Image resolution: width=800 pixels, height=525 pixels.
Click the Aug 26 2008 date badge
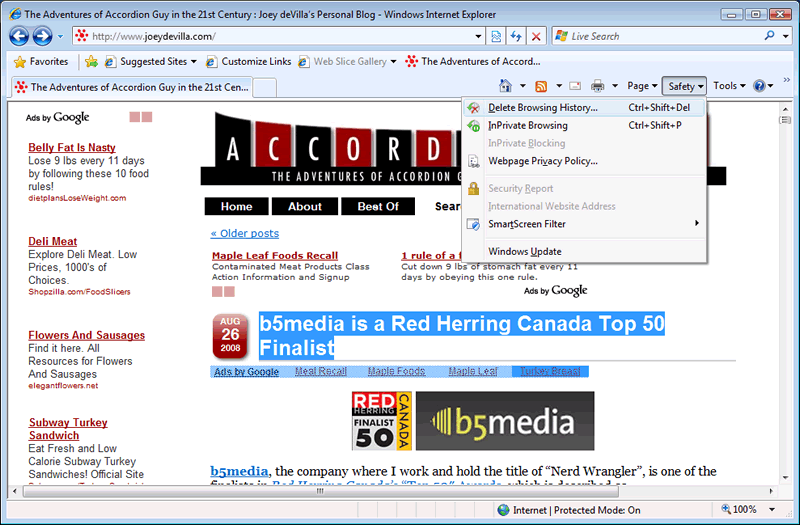click(230, 336)
